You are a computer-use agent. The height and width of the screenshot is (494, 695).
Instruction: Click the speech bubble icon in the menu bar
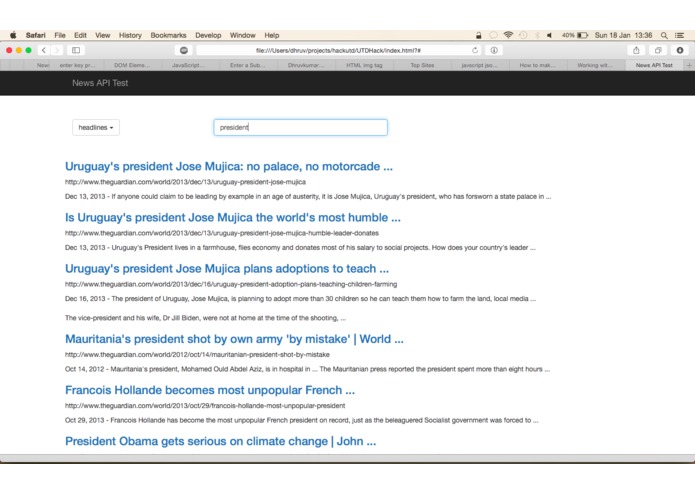point(493,35)
